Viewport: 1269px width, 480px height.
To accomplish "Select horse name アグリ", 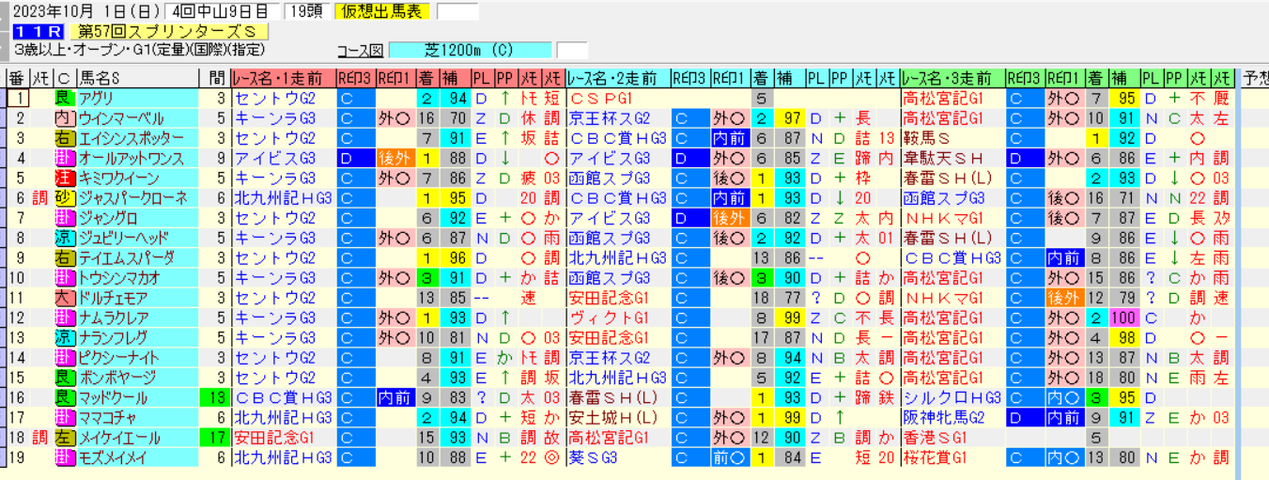I will (96, 98).
